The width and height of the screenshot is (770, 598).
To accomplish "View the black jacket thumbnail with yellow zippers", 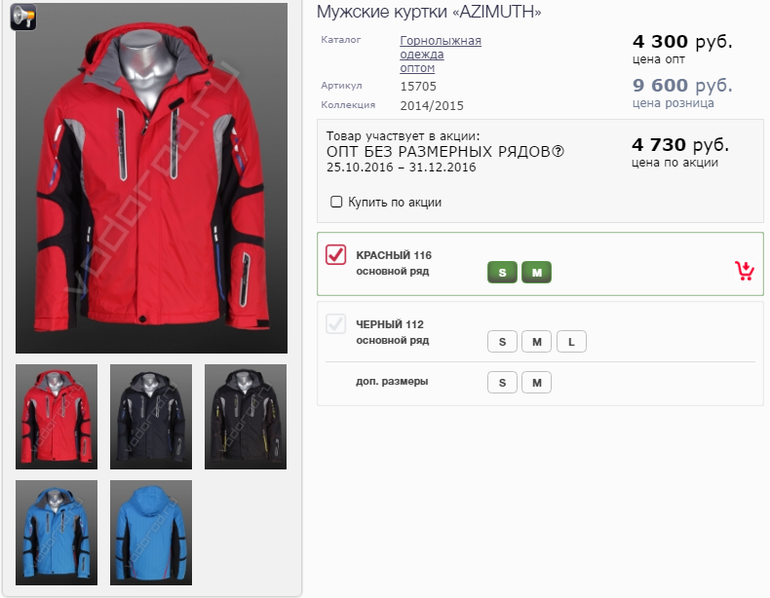I will point(245,416).
